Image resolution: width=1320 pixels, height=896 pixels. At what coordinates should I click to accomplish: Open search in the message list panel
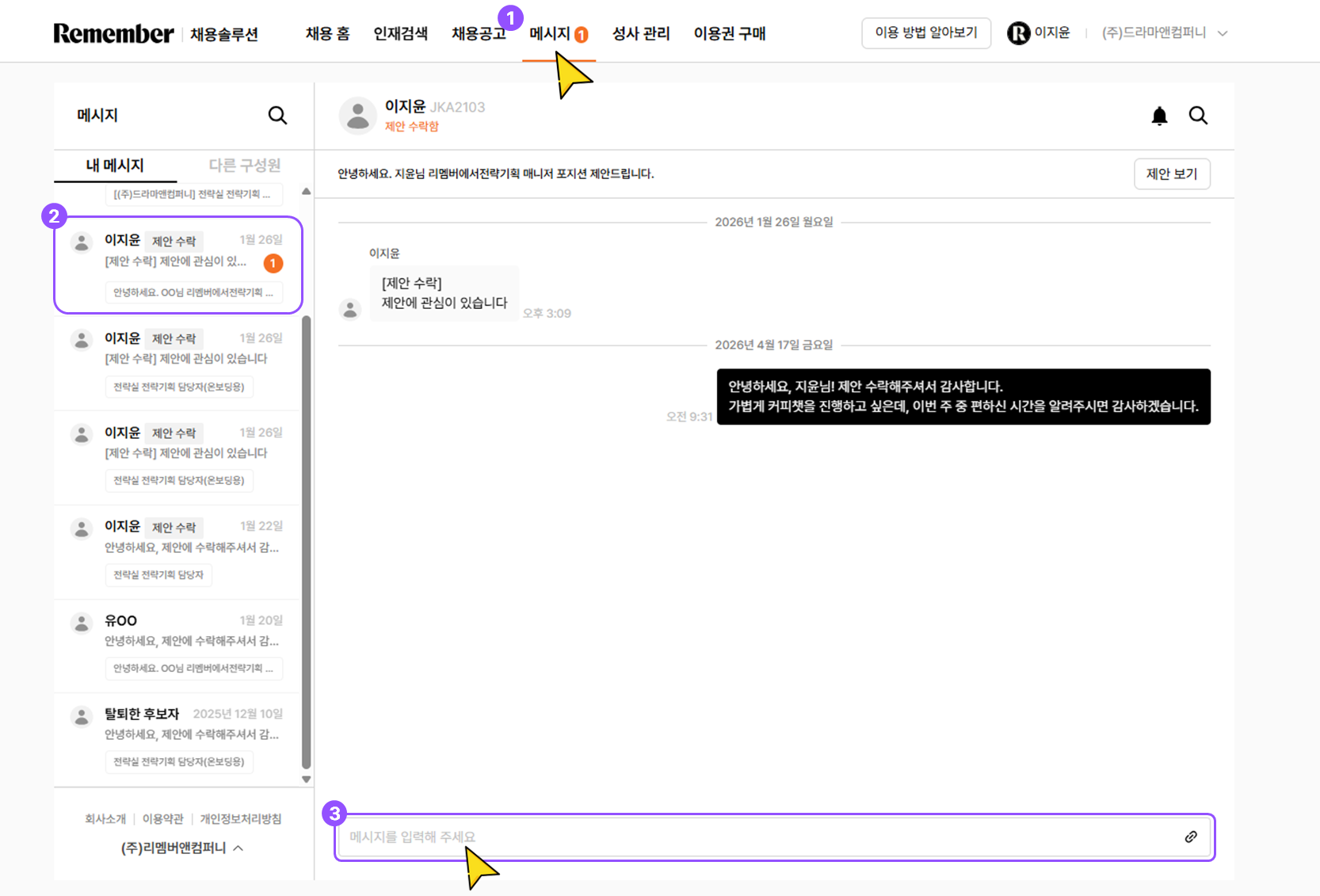point(277,116)
